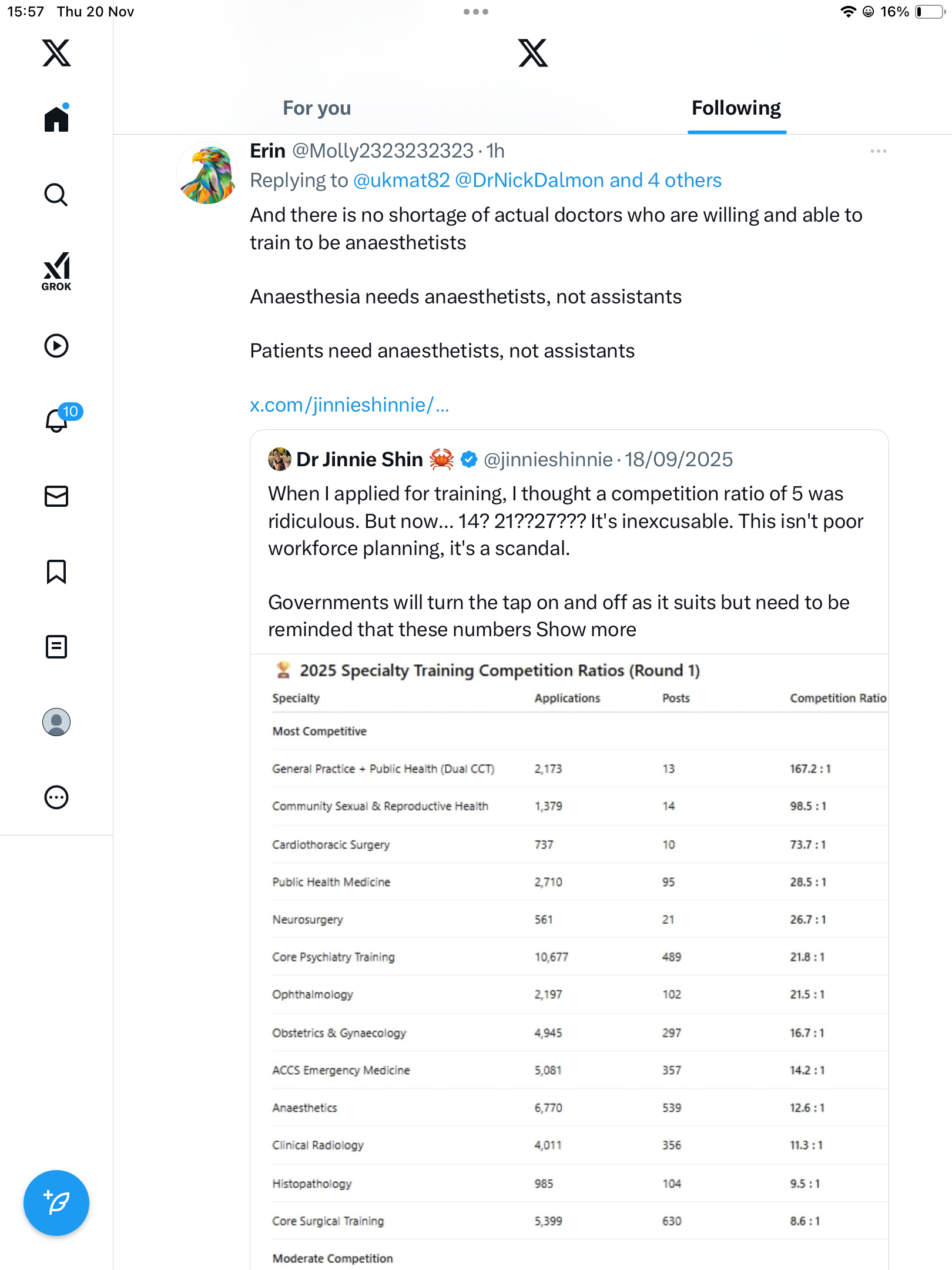Screen dimensions: 952x1270
Task: Open the Home feed icon
Action: click(x=56, y=119)
